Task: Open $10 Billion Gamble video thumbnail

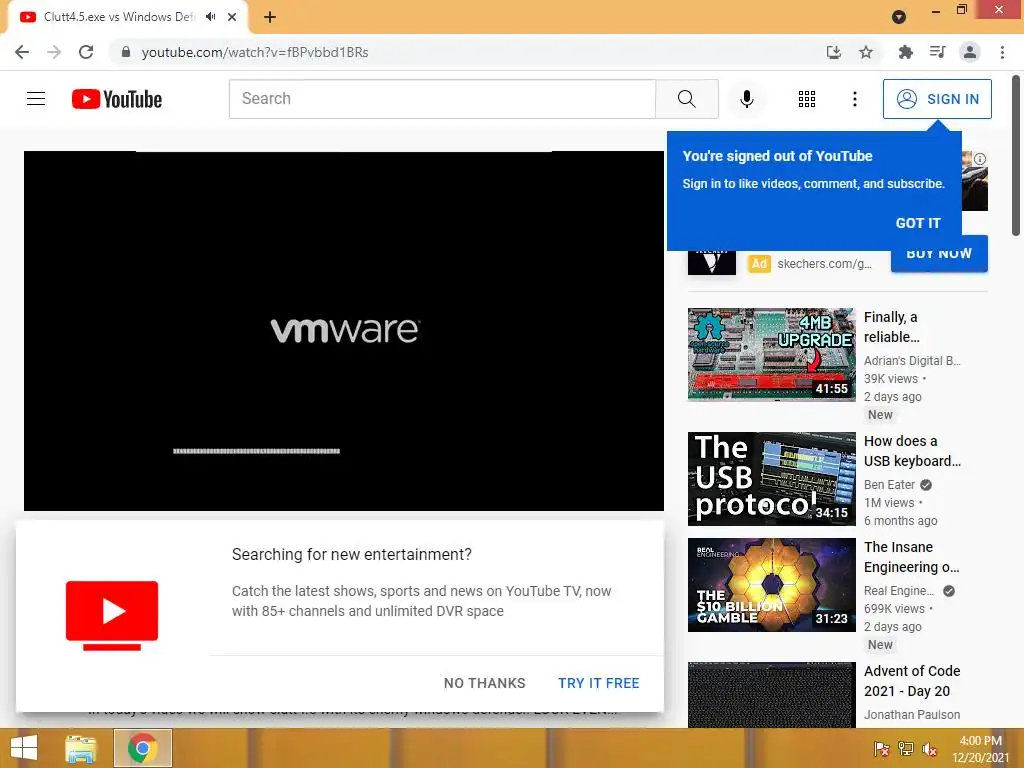Action: [x=771, y=584]
